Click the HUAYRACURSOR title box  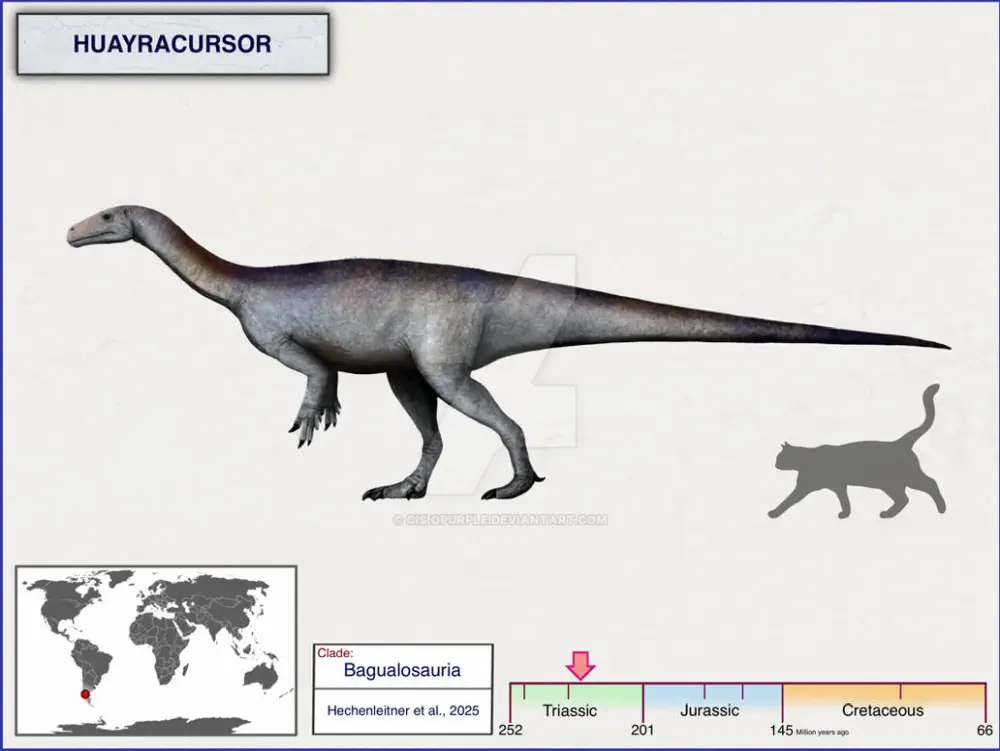pyautogui.click(x=172, y=45)
